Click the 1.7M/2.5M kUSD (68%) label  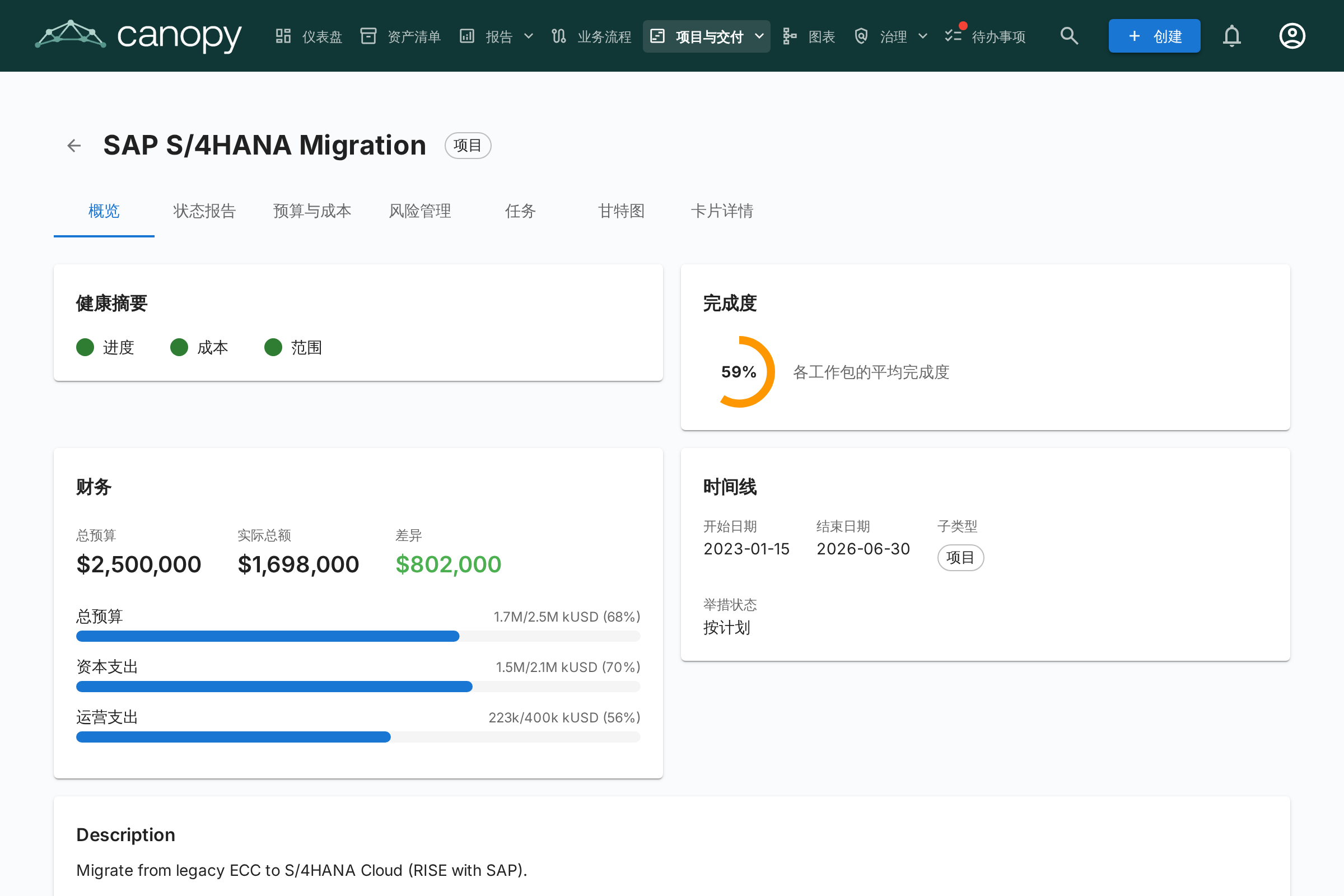567,617
